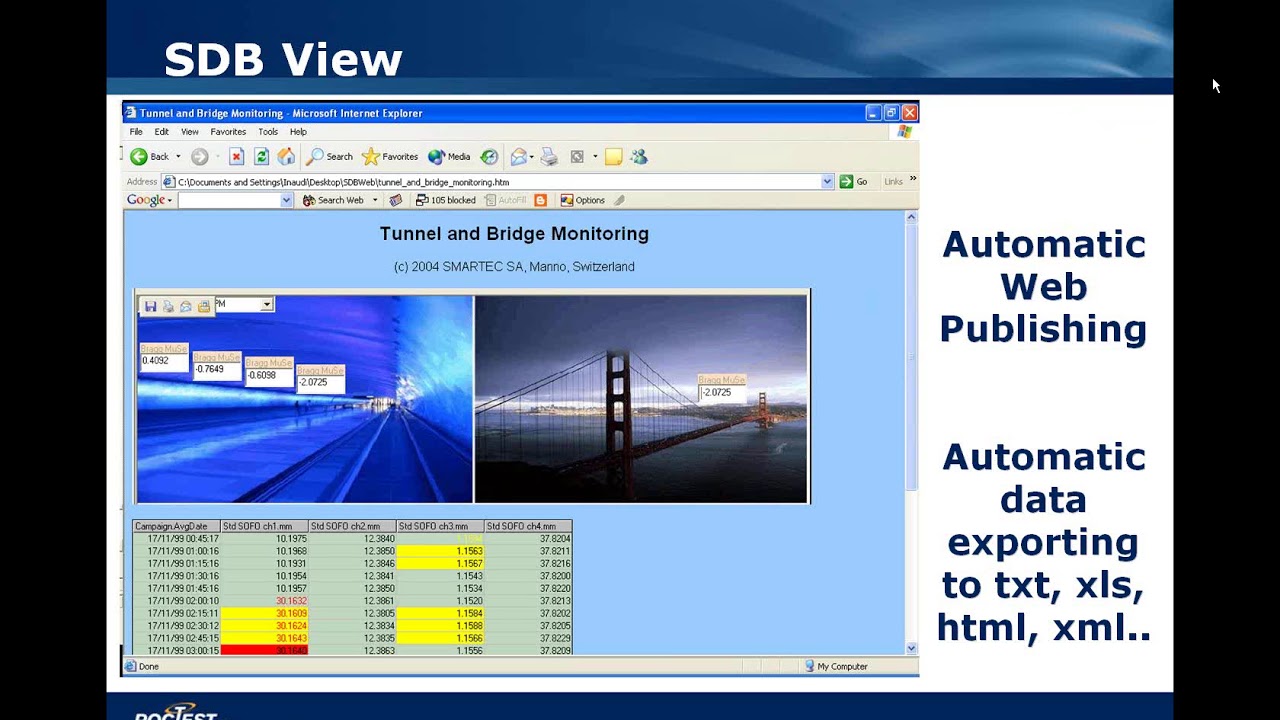This screenshot has height=720, width=1280.
Task: Click the Mail envelope icon
Action: (x=517, y=156)
